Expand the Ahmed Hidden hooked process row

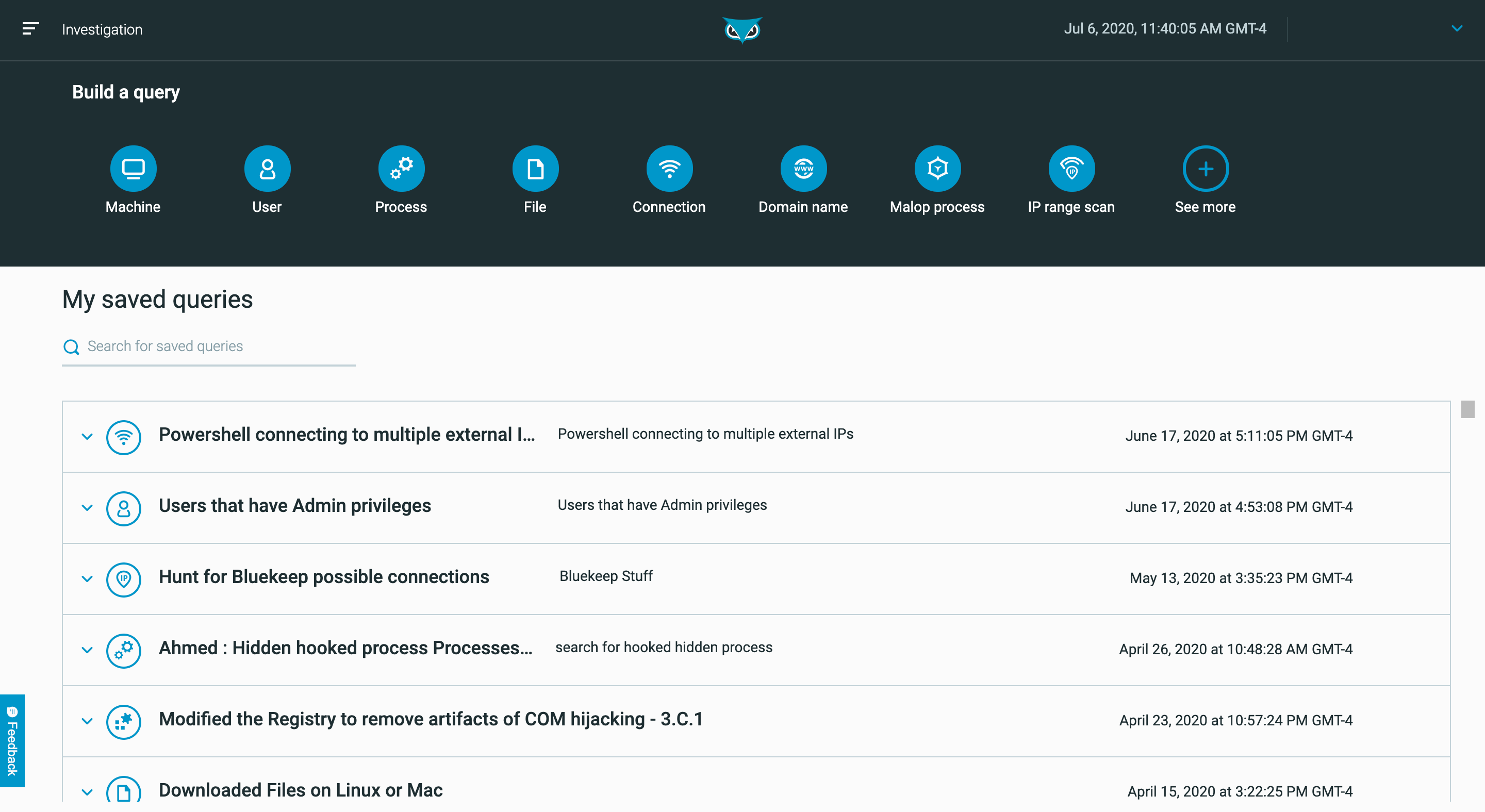(x=87, y=650)
